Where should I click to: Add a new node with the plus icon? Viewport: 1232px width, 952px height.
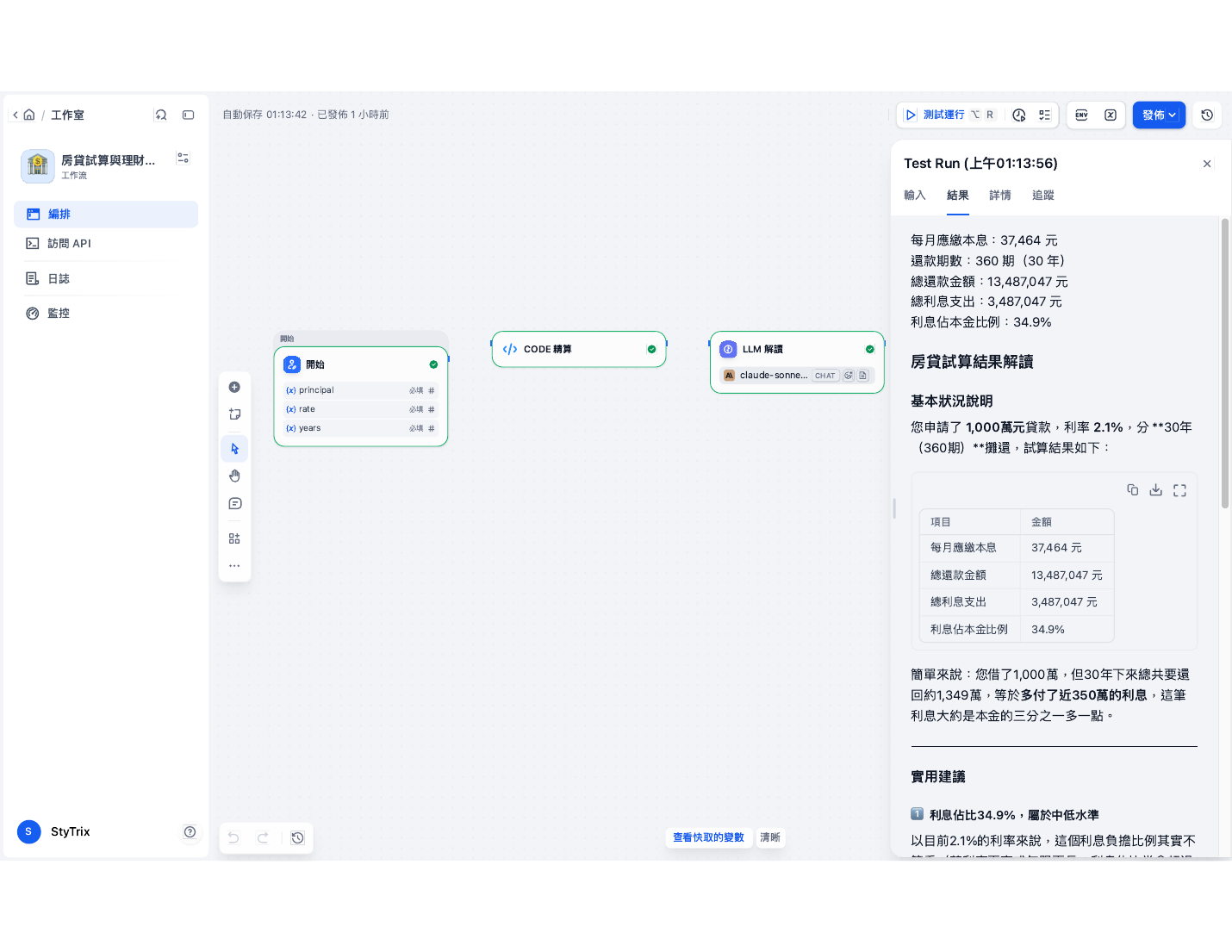click(234, 388)
